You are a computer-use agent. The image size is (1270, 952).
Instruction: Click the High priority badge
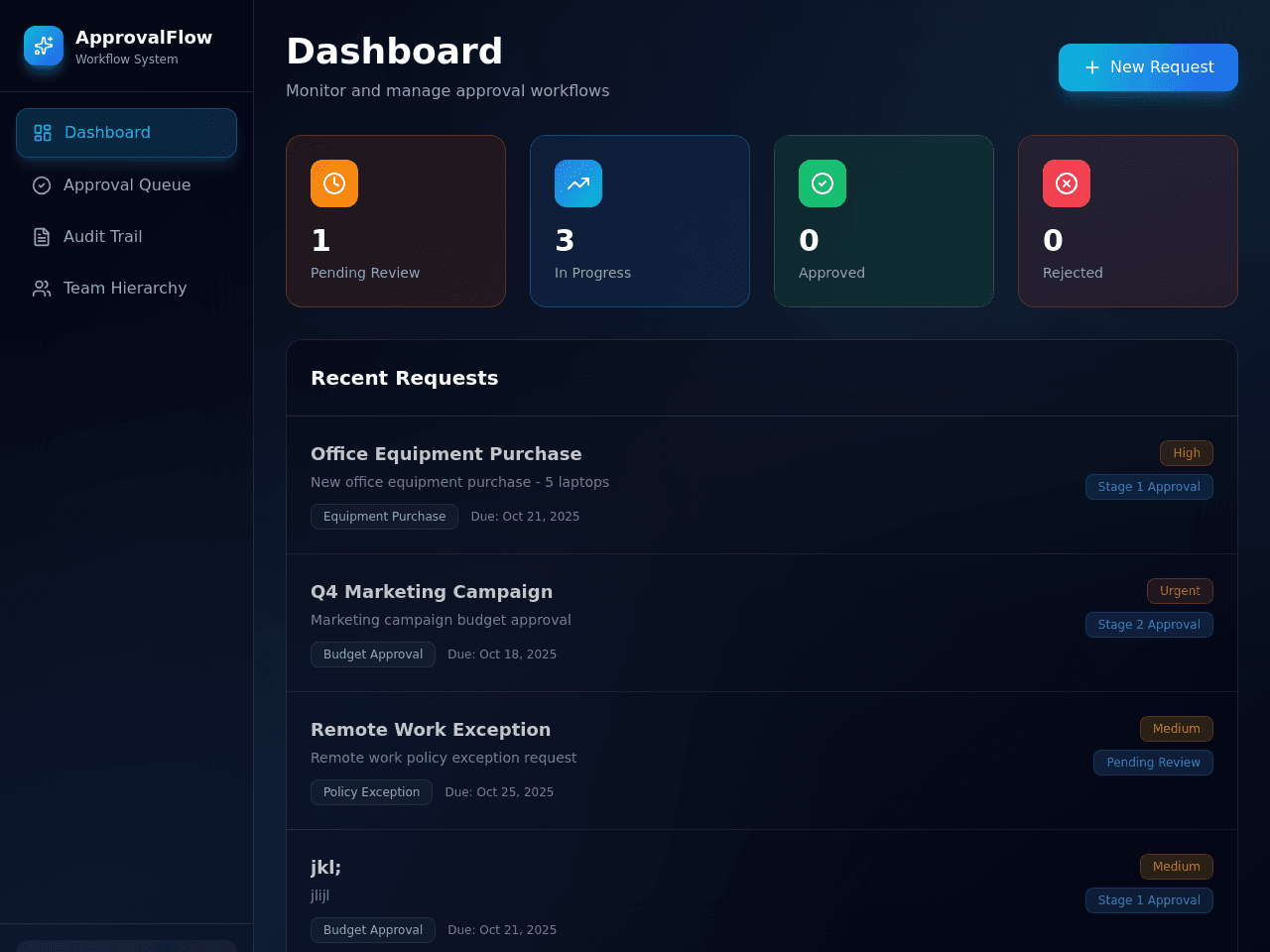1187,453
